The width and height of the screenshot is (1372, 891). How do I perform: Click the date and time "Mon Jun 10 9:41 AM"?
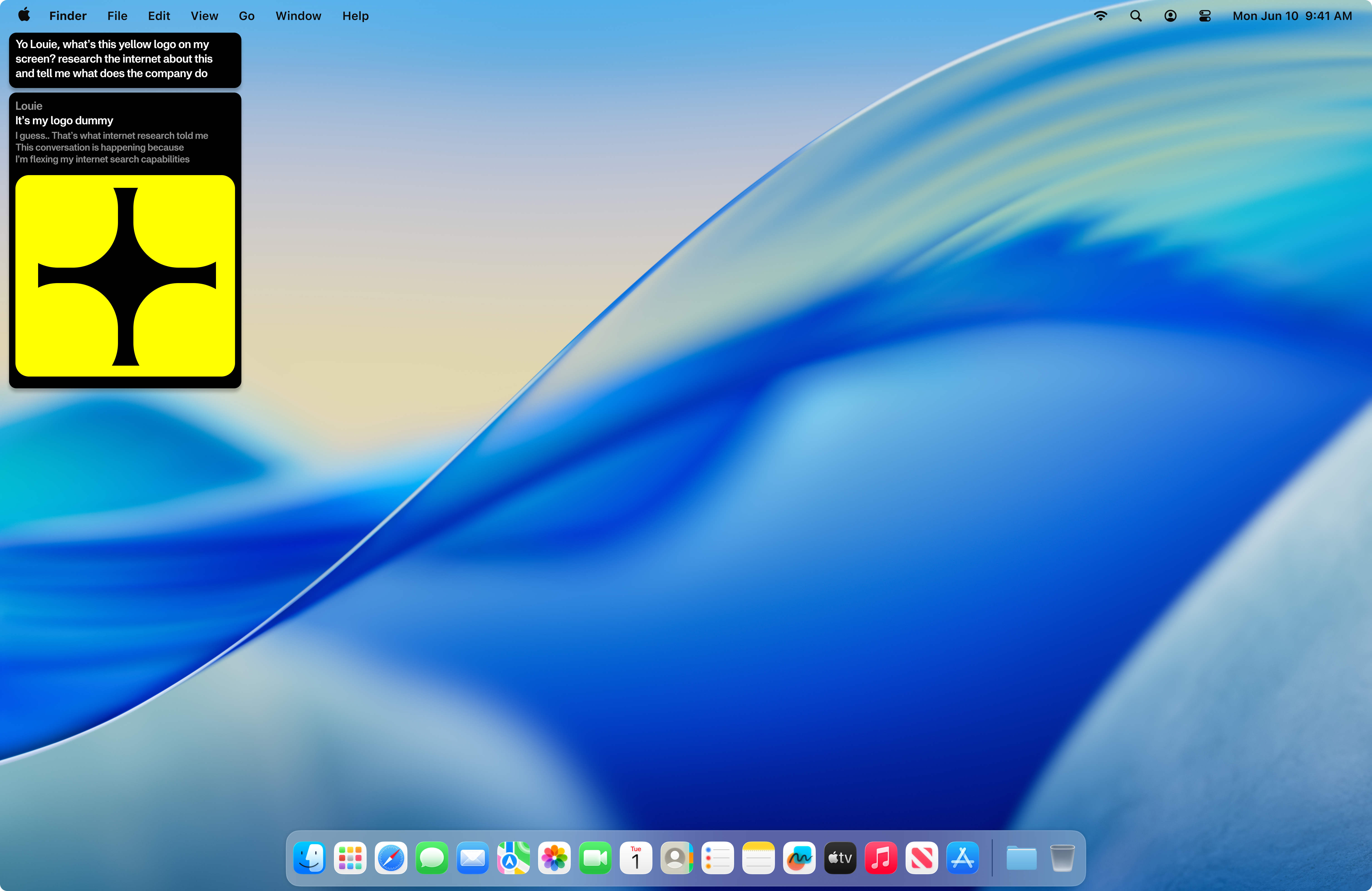point(1292,16)
